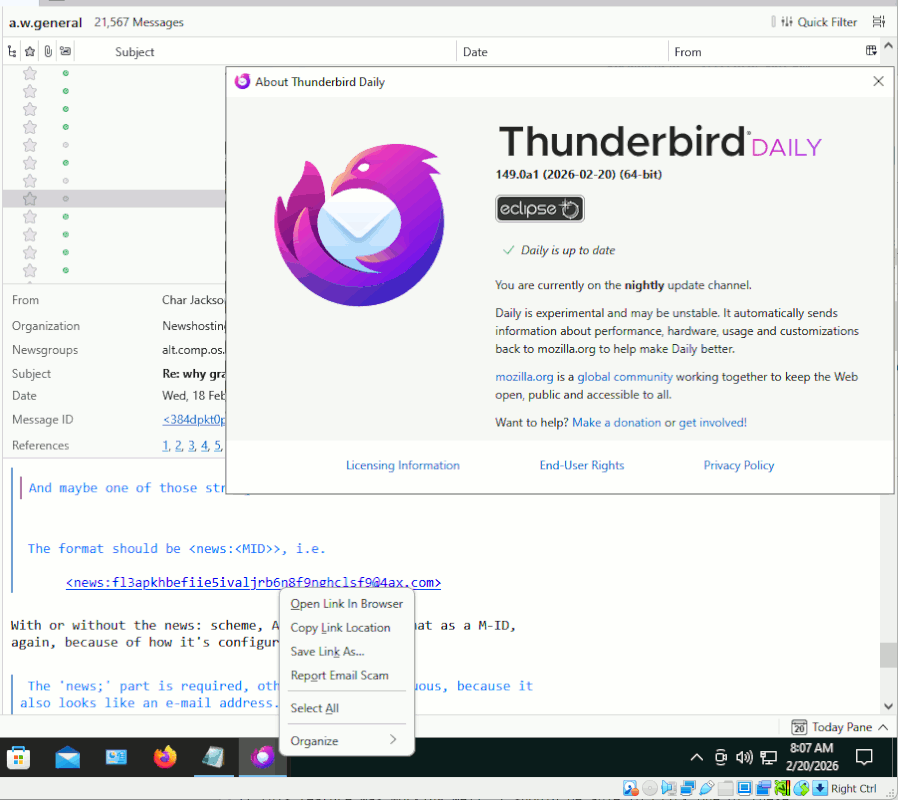Click the read status column header icon

click(x=65, y=52)
